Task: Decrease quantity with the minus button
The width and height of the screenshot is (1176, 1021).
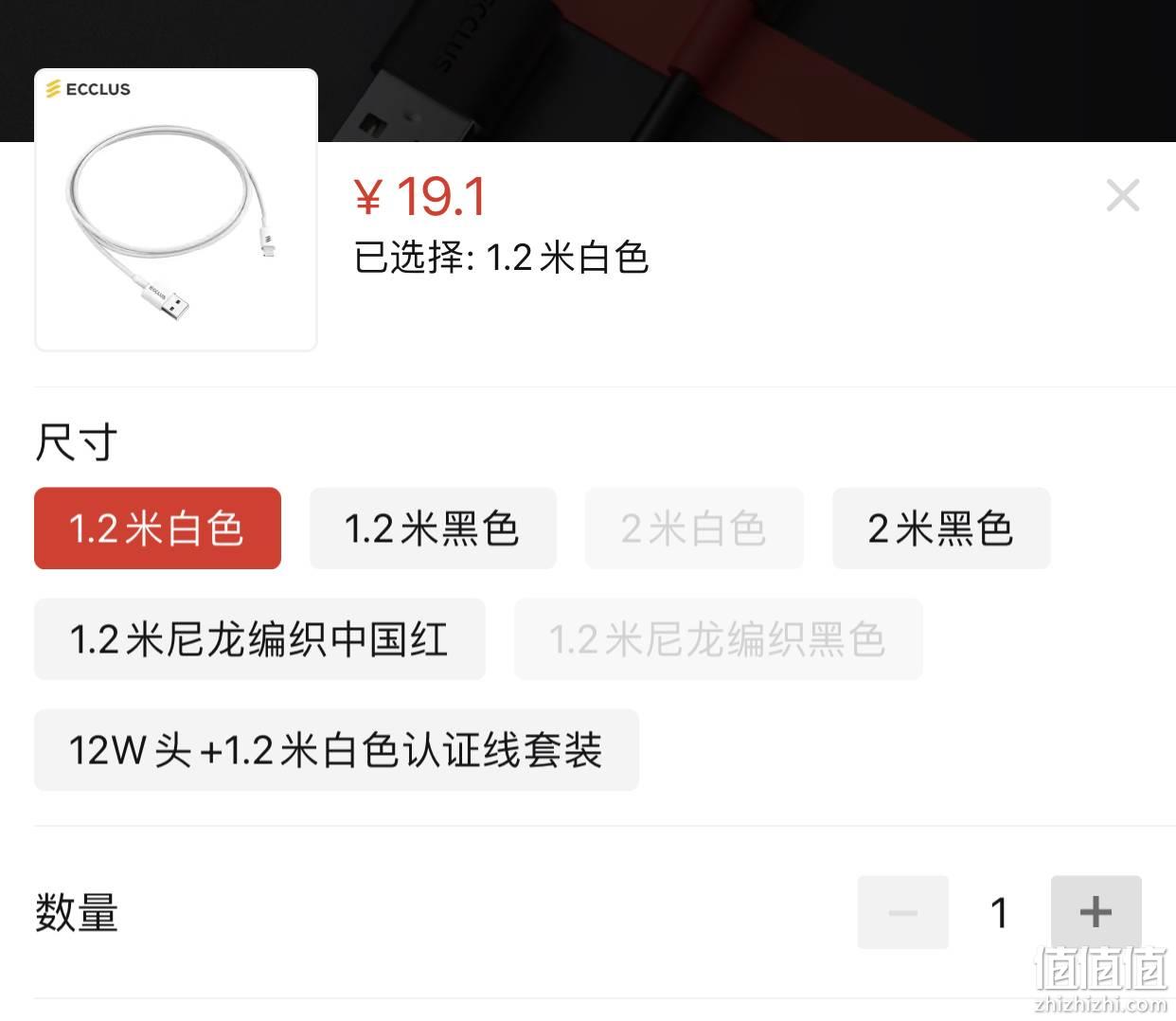Action: 902,912
